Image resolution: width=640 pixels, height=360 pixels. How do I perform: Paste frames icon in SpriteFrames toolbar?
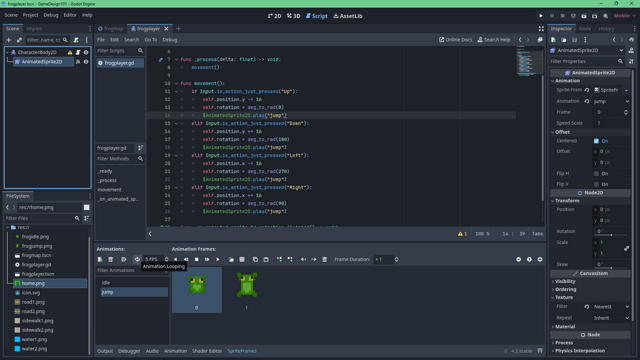(266, 260)
